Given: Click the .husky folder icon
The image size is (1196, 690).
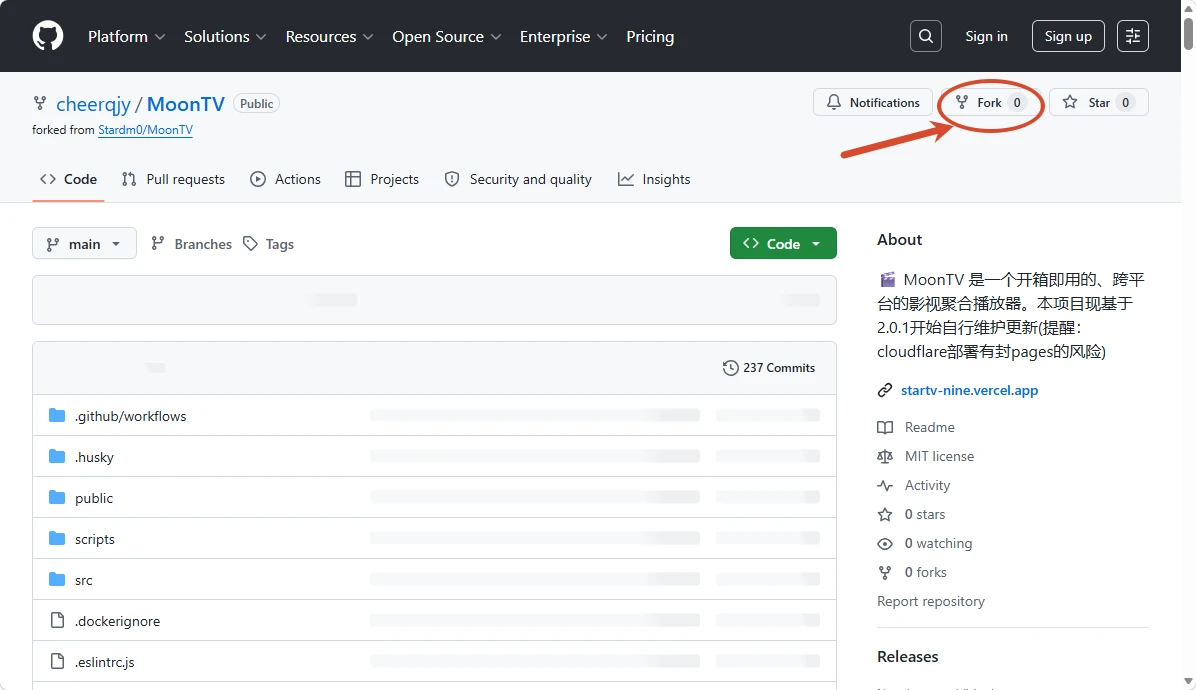Looking at the screenshot, I should pos(57,457).
